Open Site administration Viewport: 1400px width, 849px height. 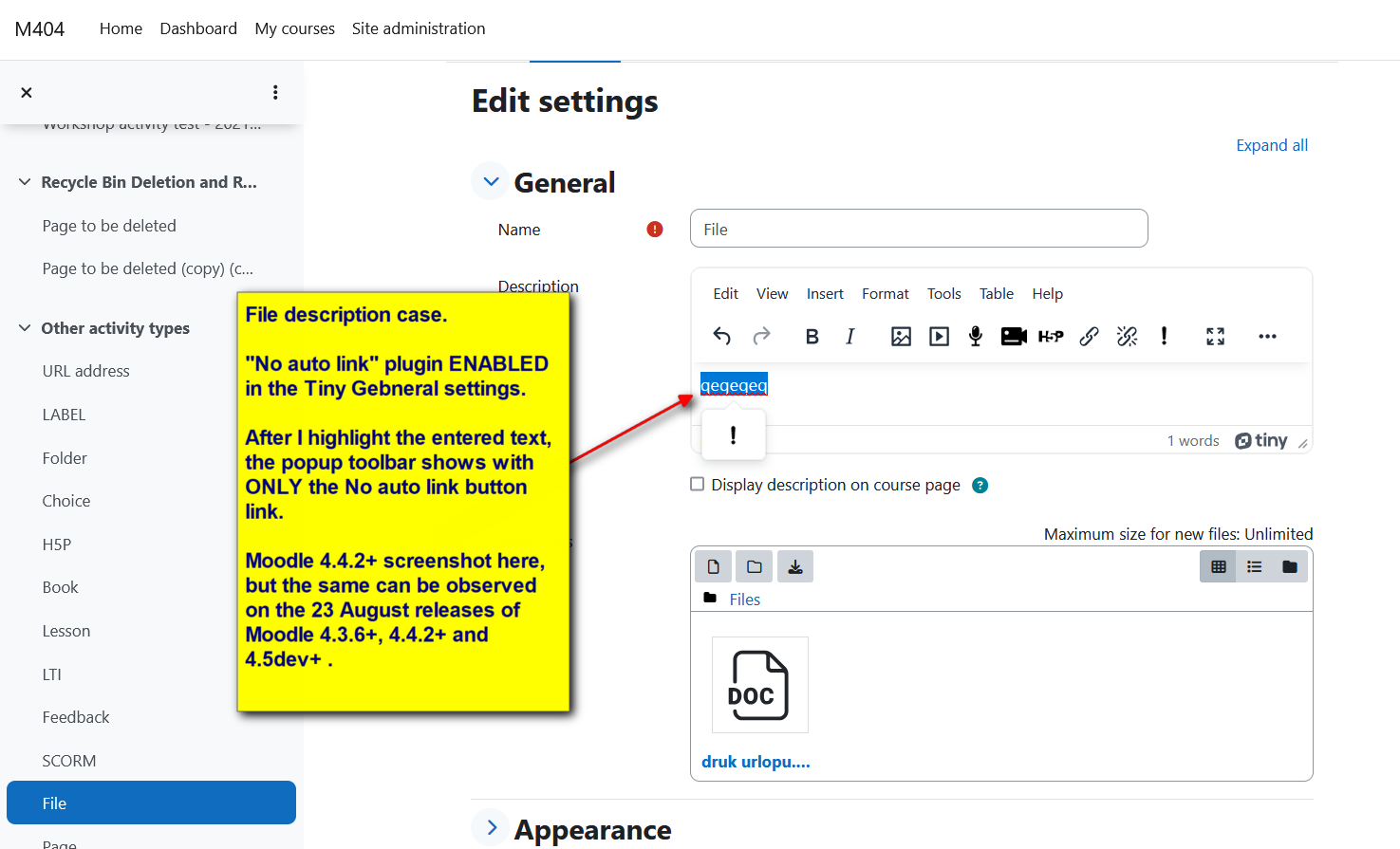[419, 28]
